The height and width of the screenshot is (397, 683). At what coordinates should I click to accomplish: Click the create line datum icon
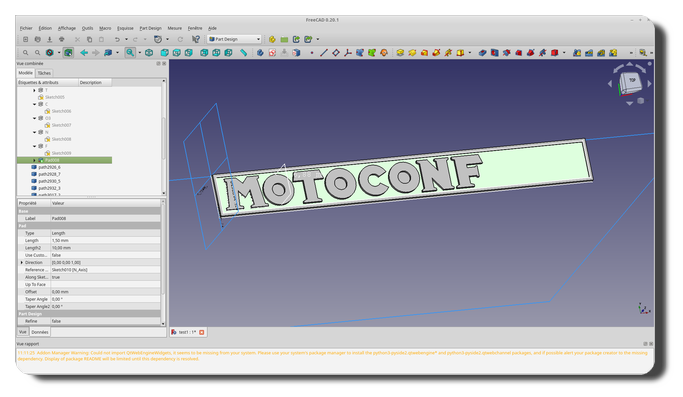pos(323,53)
